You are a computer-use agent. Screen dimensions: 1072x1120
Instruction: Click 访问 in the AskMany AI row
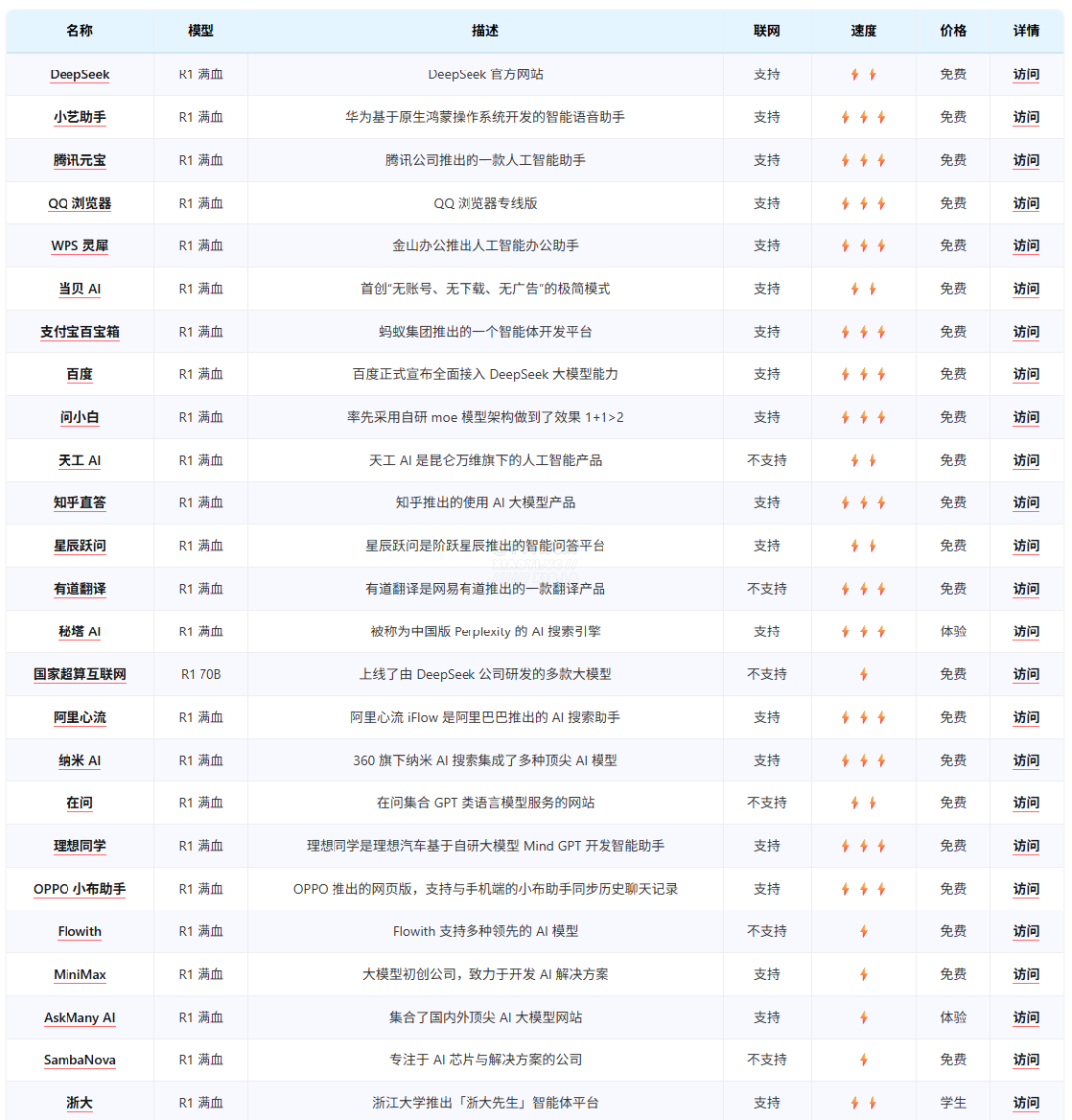click(1026, 1017)
